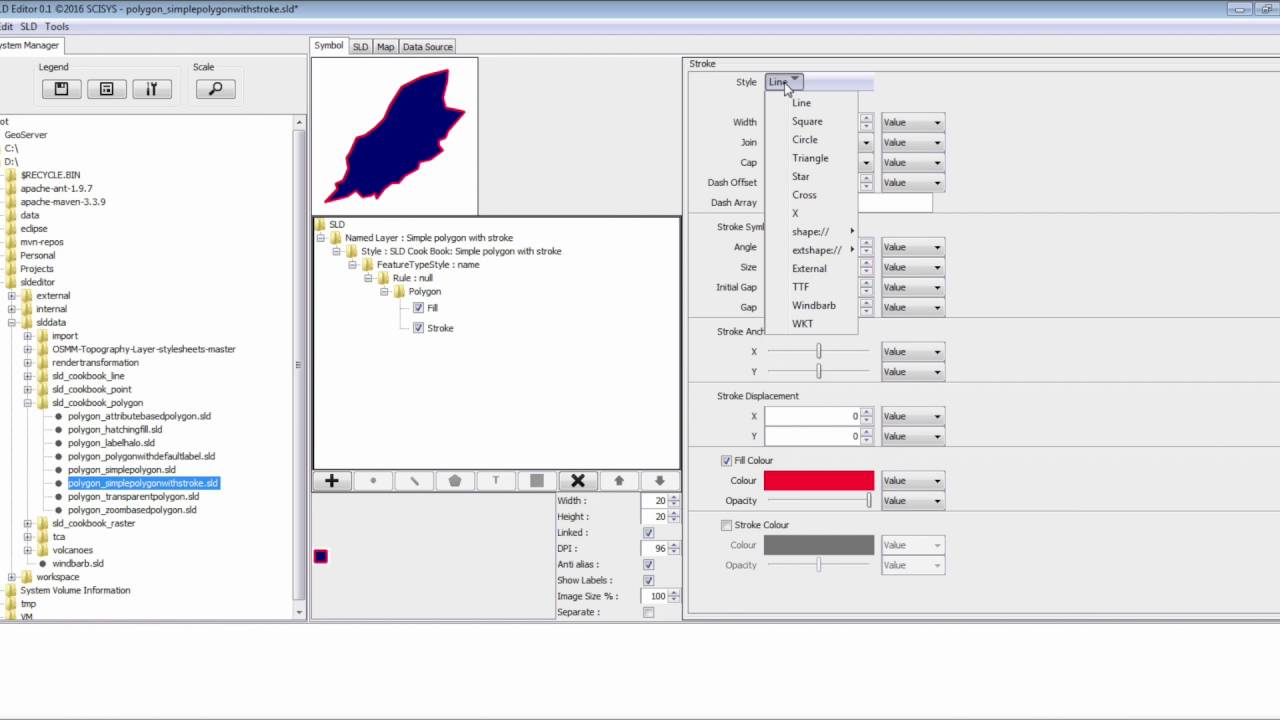Click the Legend save (floppy disk) button

[61, 89]
